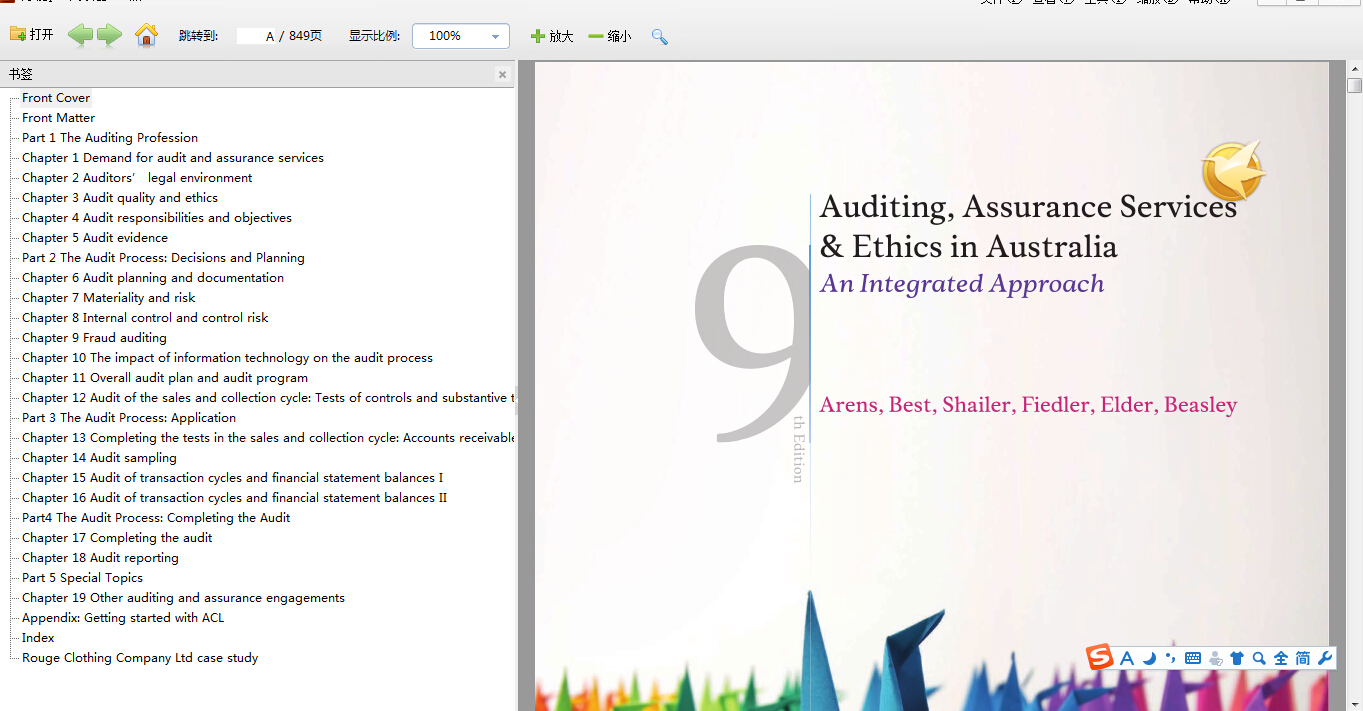This screenshot has height=711, width=1363.
Task: Jump to the Index bookmark
Action: (38, 638)
